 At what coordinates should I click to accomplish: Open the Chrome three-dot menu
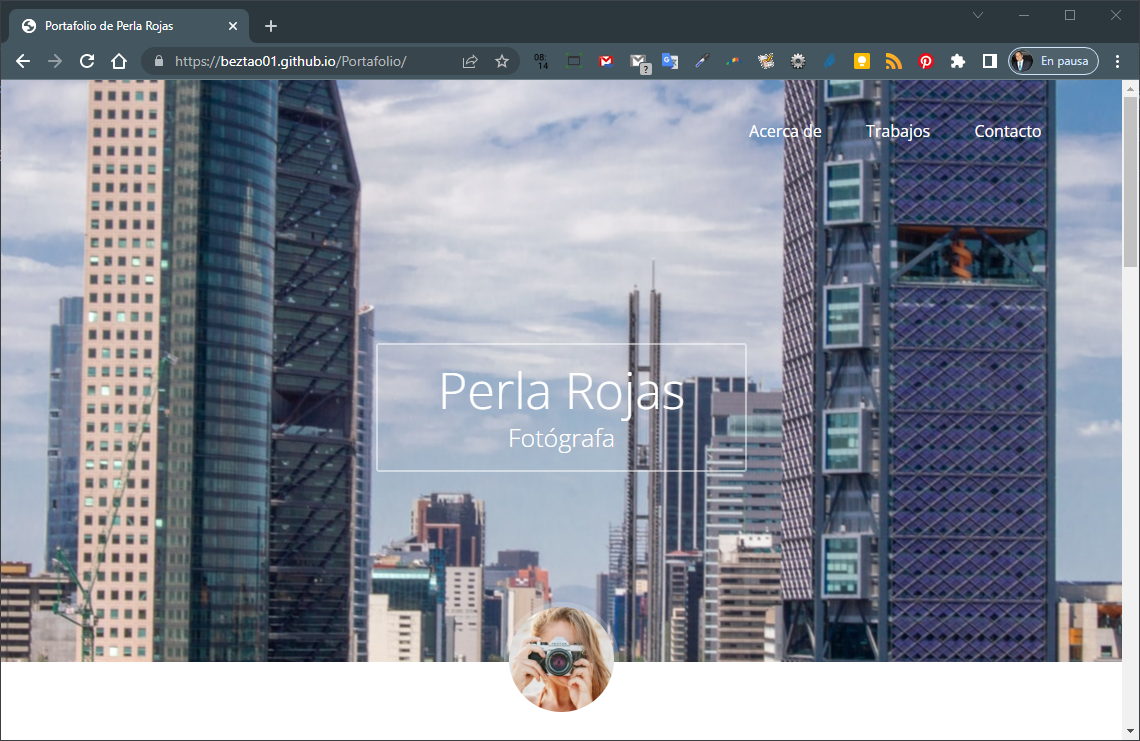pos(1118,61)
